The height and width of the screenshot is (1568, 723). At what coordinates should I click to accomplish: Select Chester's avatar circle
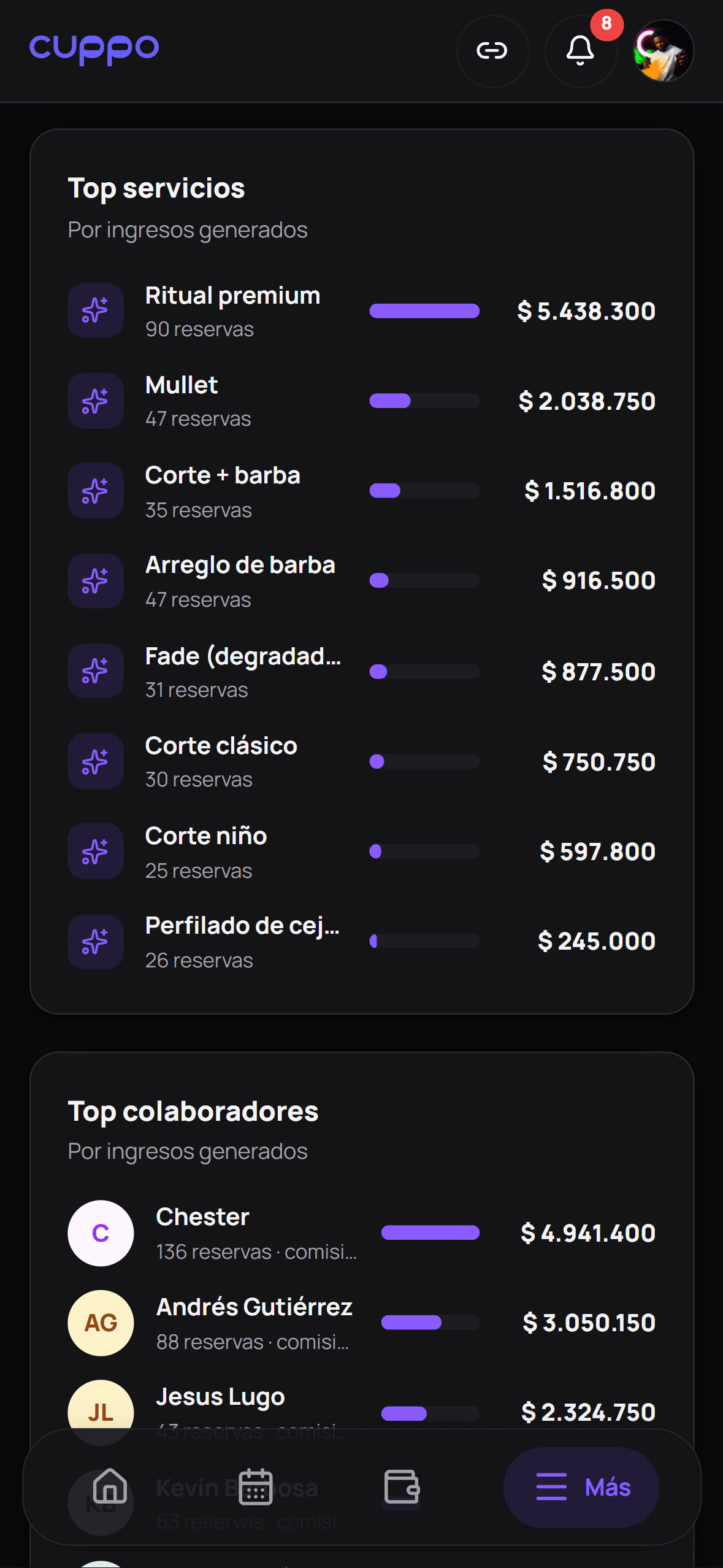click(101, 1233)
